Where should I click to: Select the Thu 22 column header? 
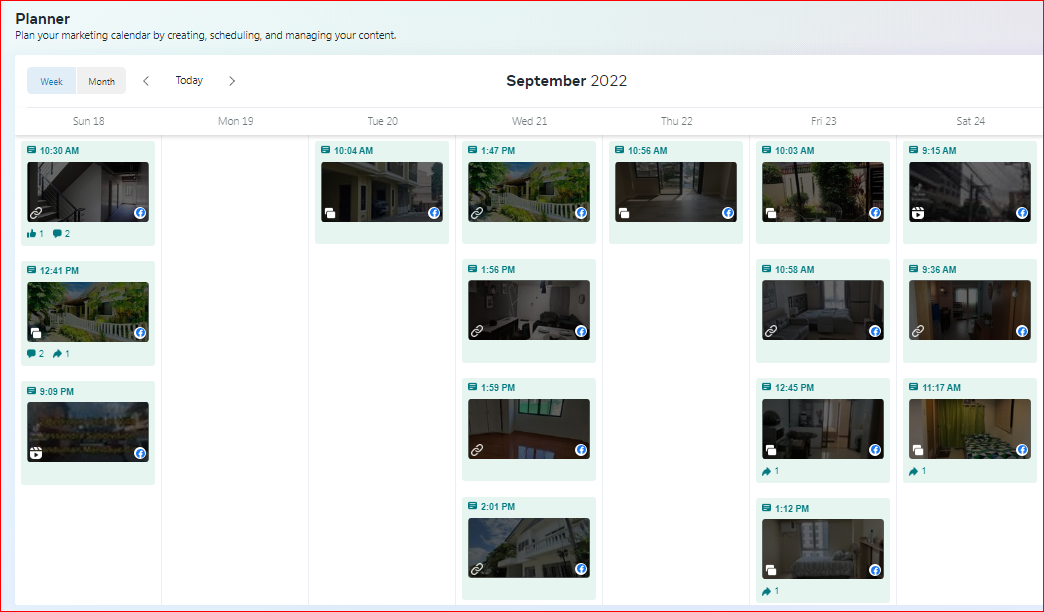coord(676,121)
